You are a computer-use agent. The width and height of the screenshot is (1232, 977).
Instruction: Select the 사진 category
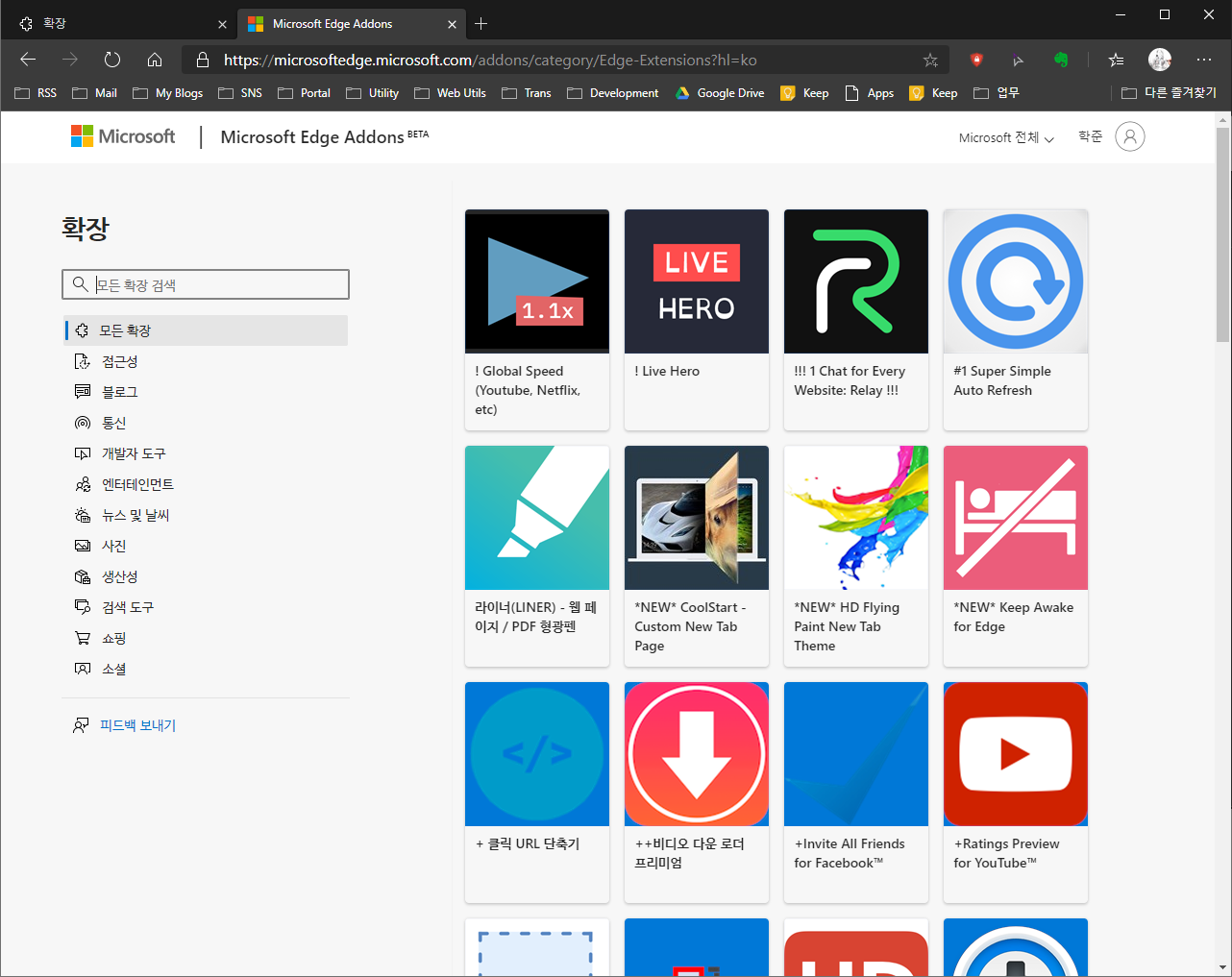pos(206,546)
